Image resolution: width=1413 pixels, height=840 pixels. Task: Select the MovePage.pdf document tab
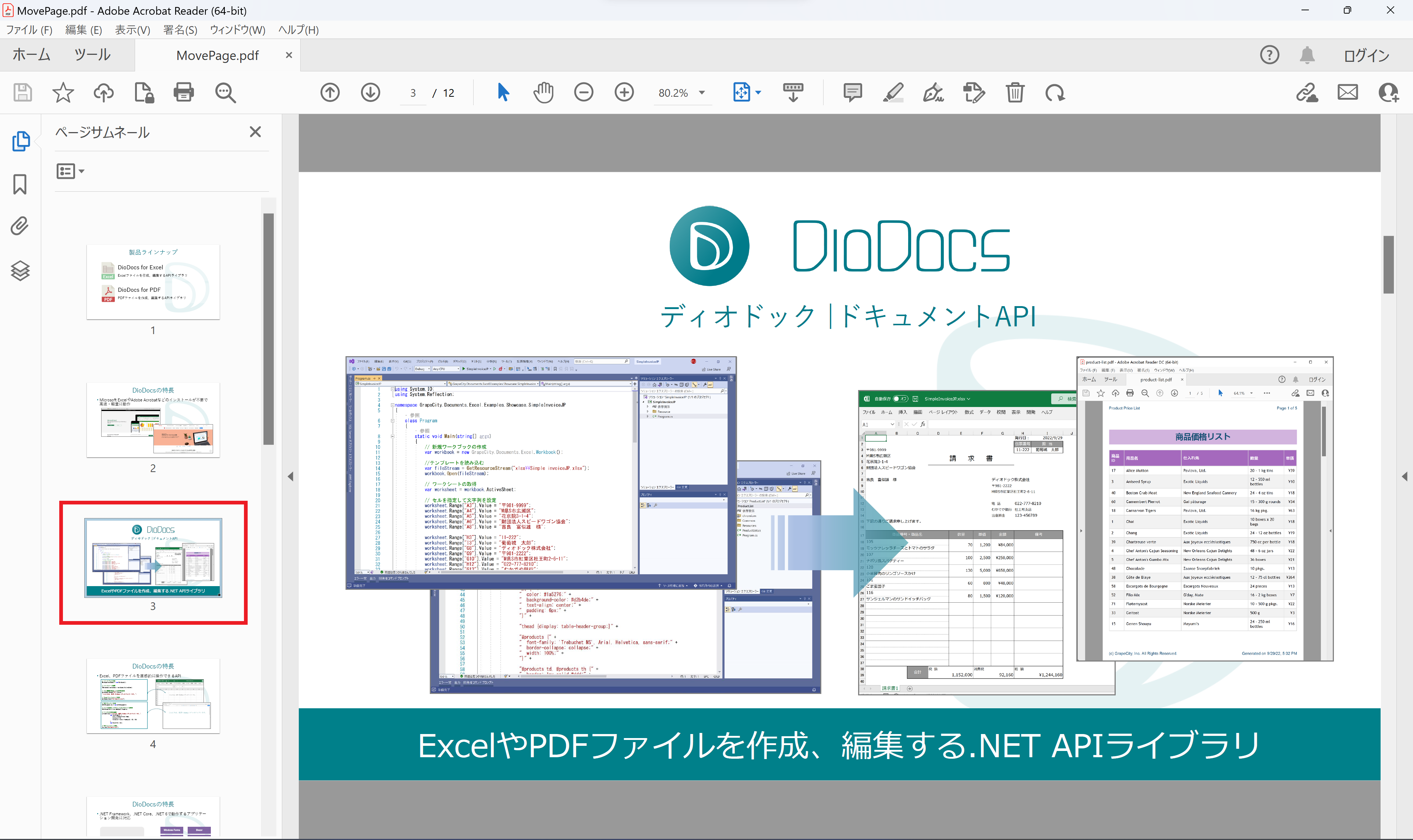point(217,56)
